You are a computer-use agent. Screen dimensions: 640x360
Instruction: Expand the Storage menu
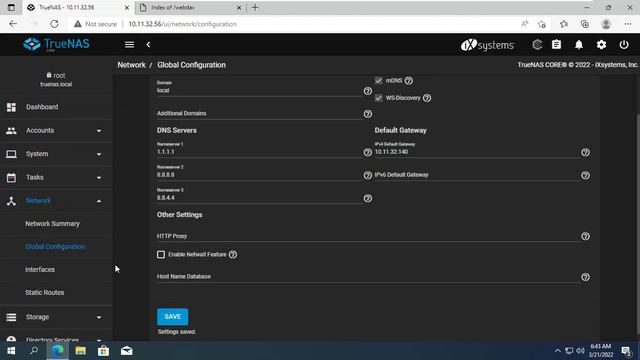click(x=56, y=317)
